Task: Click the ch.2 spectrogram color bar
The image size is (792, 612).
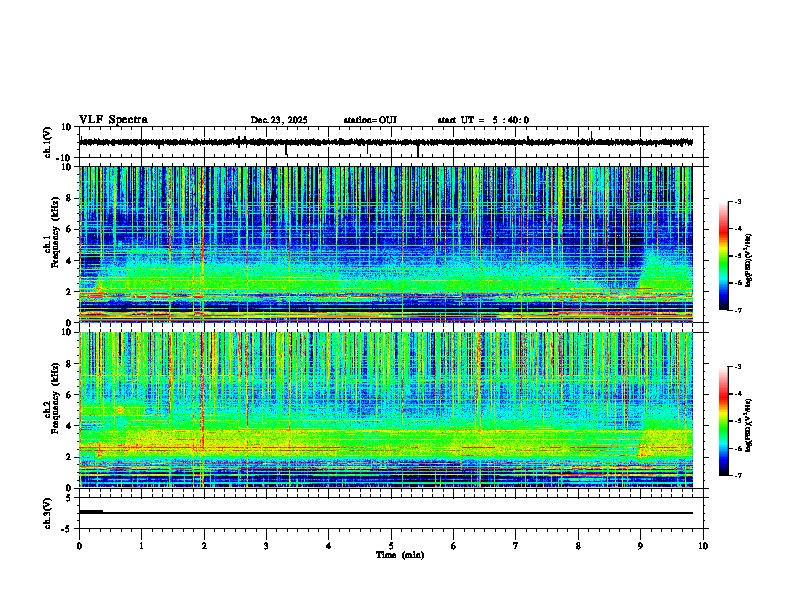Action: [723, 421]
